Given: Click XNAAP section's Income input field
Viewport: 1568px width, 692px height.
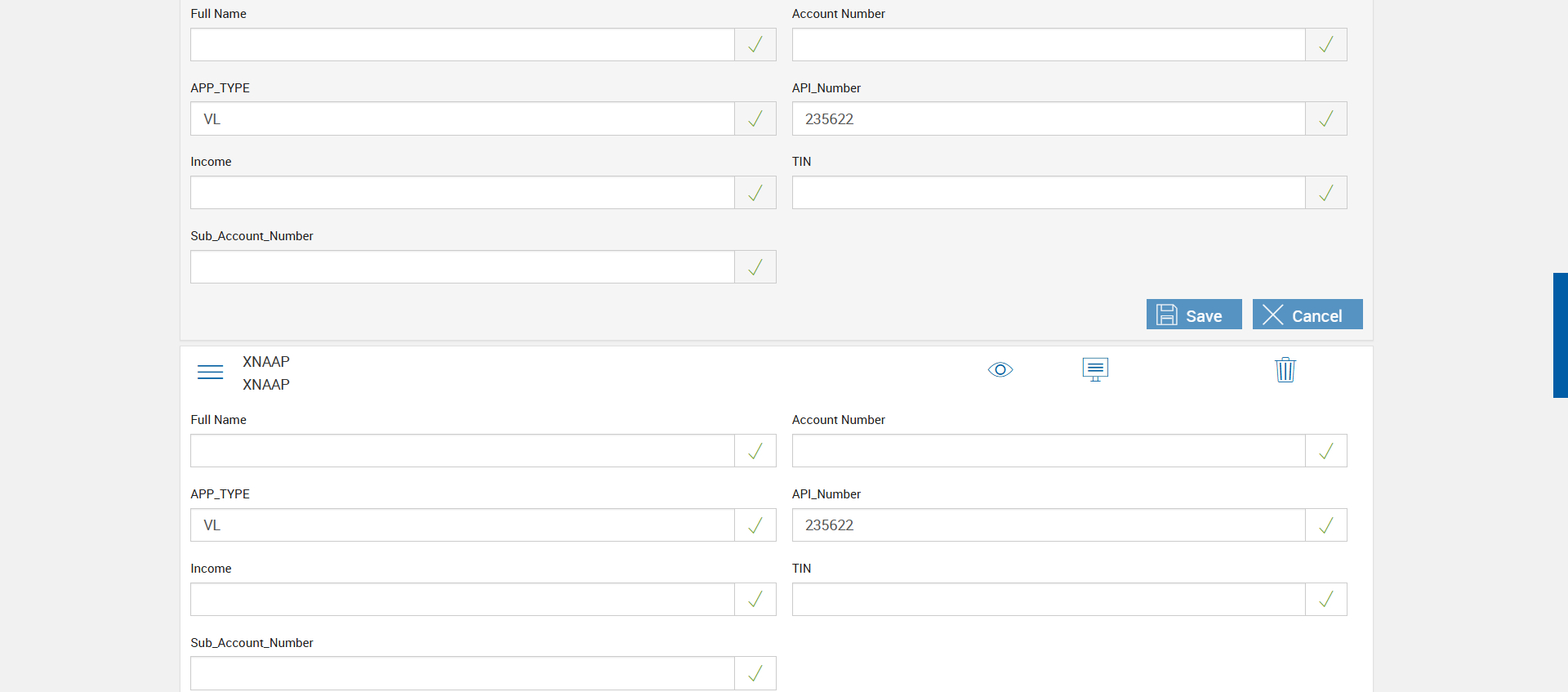Looking at the screenshot, I should point(462,600).
